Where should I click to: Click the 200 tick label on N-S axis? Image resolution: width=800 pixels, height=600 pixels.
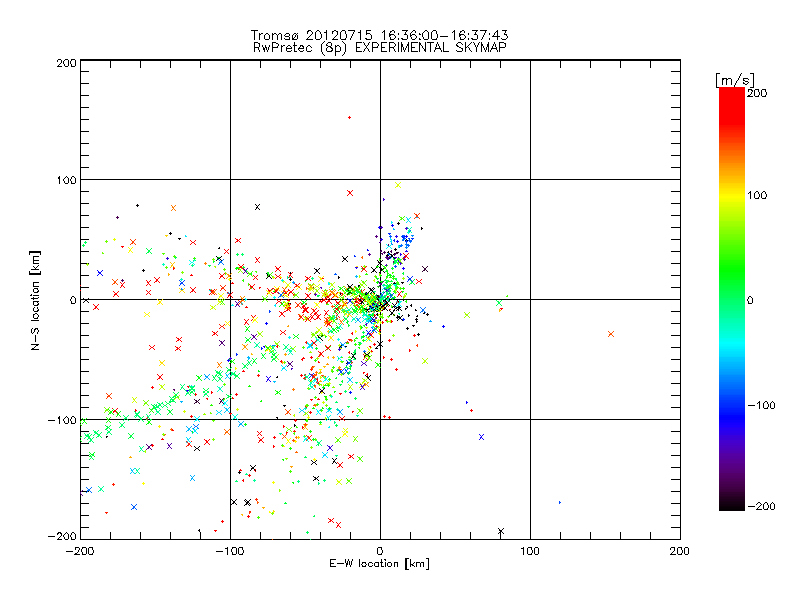click(x=67, y=63)
